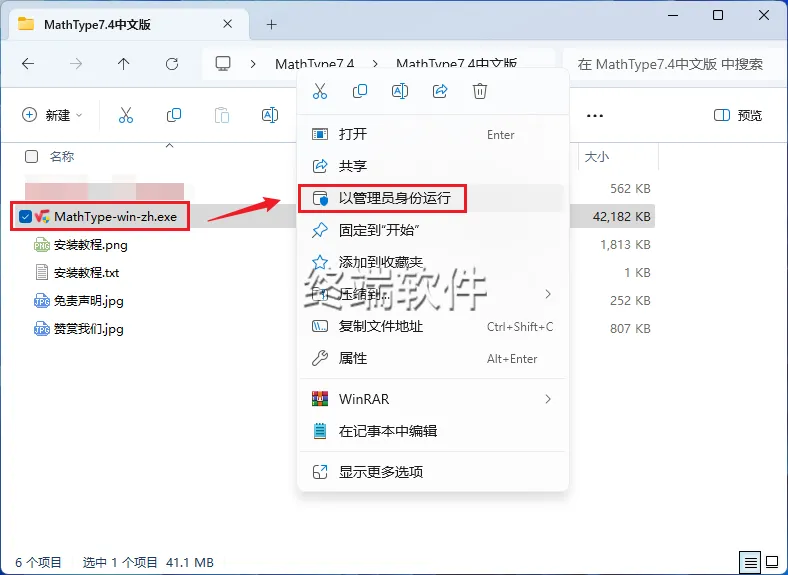The width and height of the screenshot is (788, 575).
Task: Sort by the 名称 column header
Action: pos(62,156)
